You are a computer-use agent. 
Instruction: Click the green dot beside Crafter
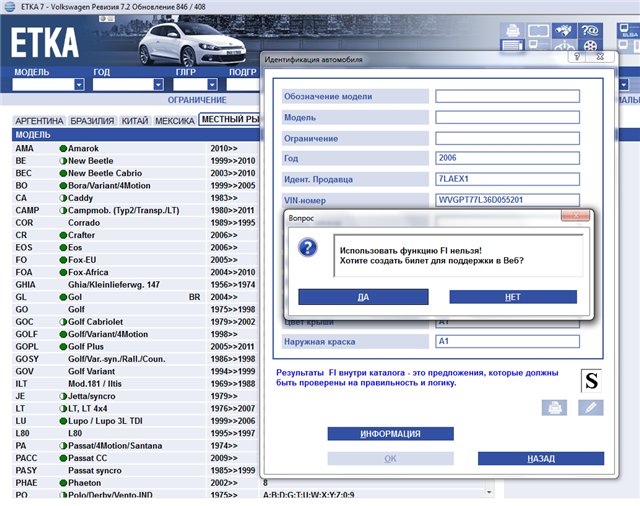(x=63, y=235)
